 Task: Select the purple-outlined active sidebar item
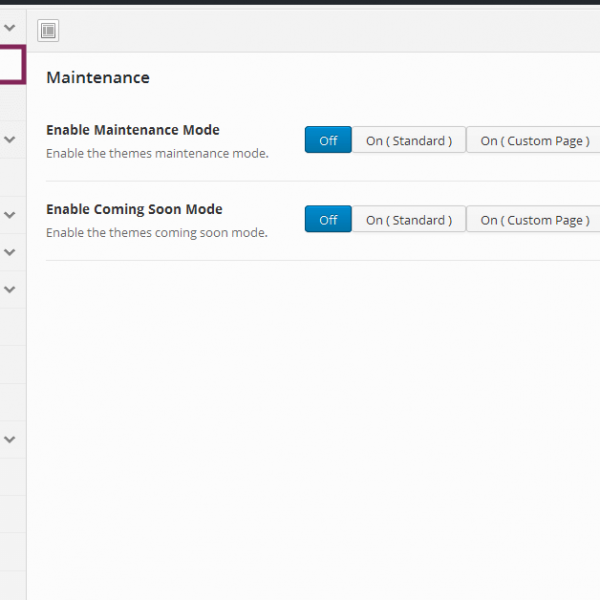[x=11, y=65]
